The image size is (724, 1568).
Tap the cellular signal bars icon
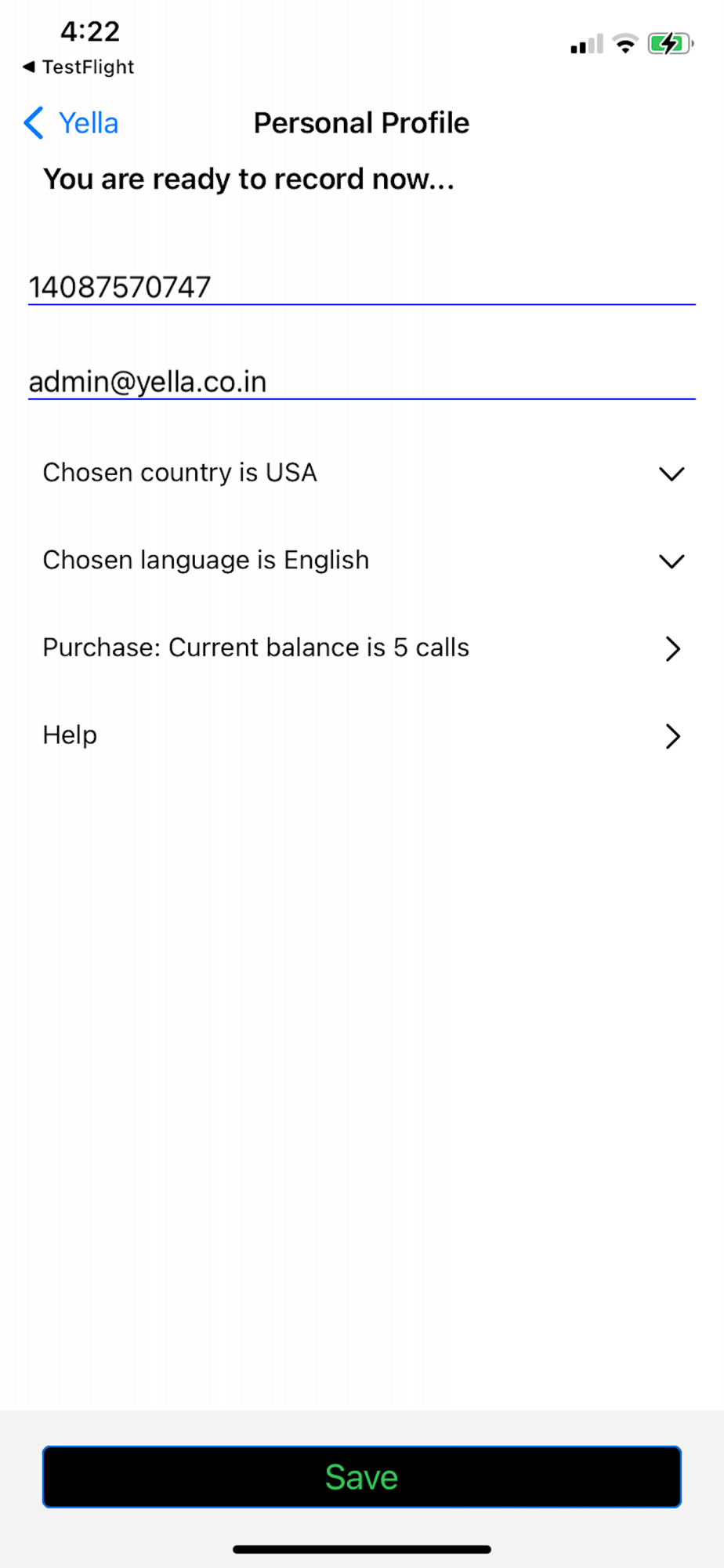tap(587, 45)
